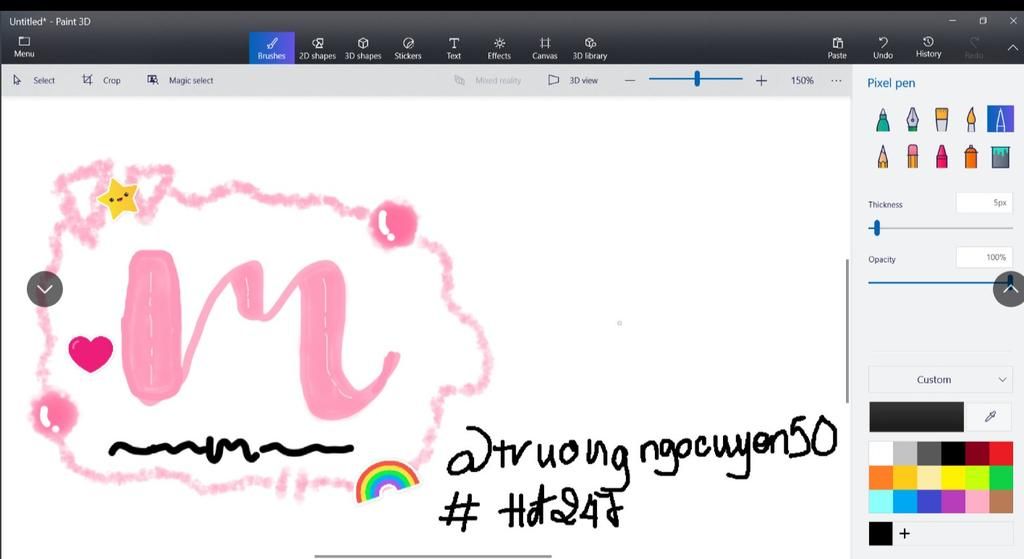Activate the eyedropper color picker
The width and height of the screenshot is (1024, 559).
989,417
